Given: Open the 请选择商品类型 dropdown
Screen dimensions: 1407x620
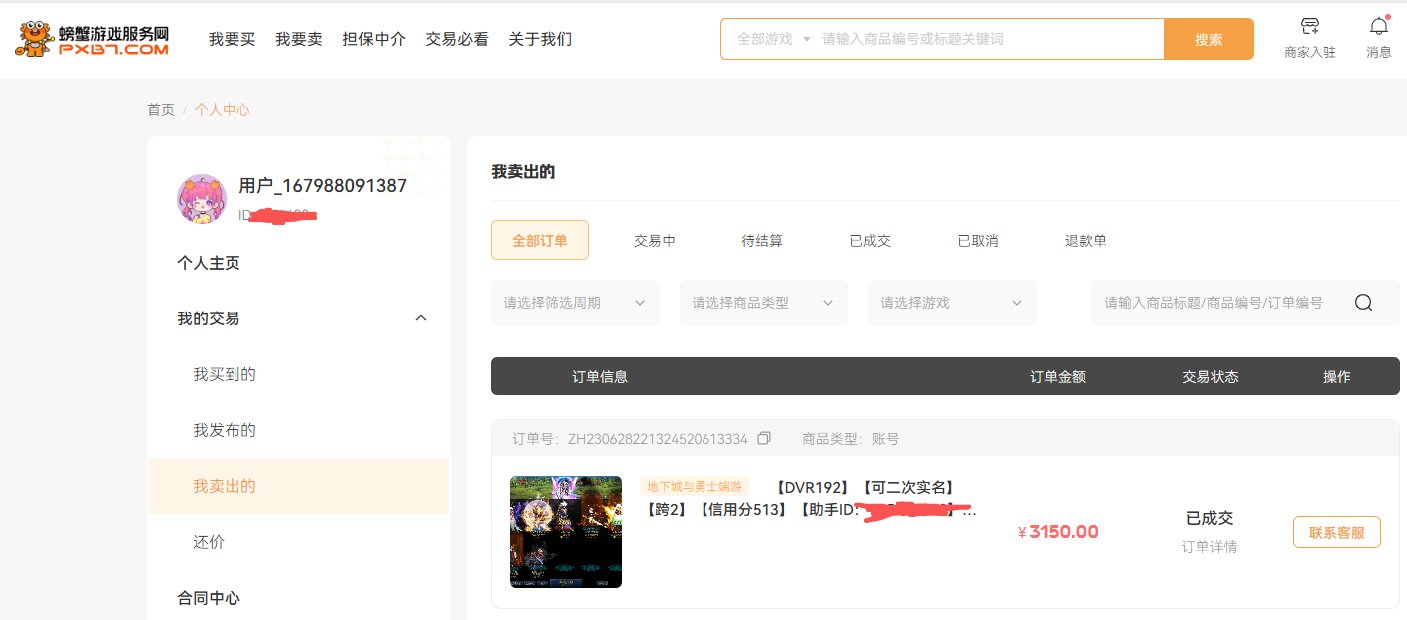Looking at the screenshot, I should (763, 303).
